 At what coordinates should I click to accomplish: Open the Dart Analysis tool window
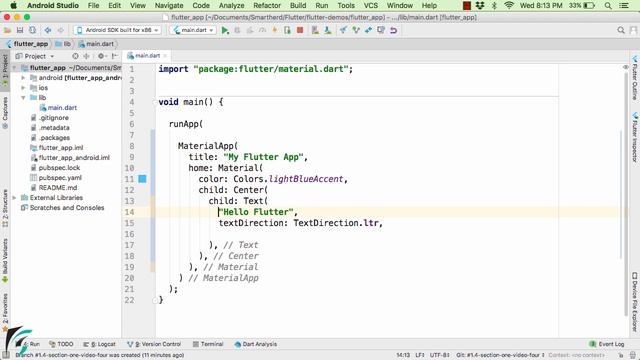256,344
